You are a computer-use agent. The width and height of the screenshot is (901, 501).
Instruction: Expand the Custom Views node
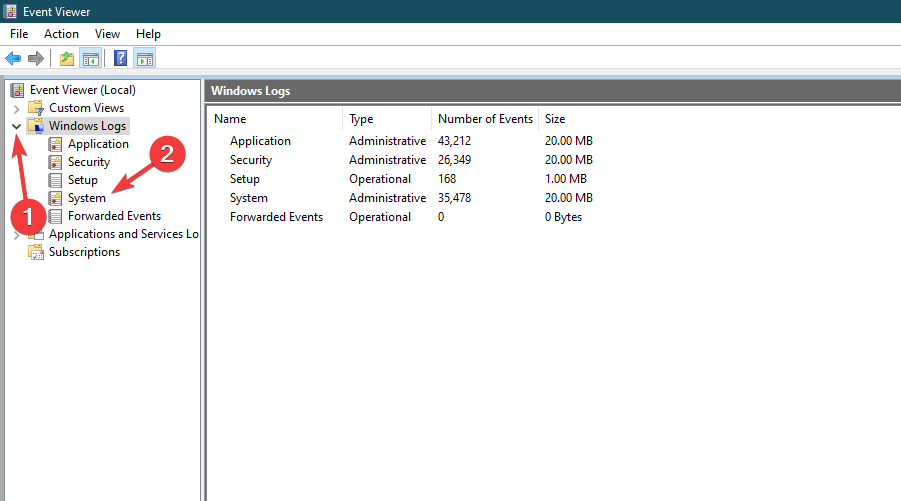tap(16, 109)
